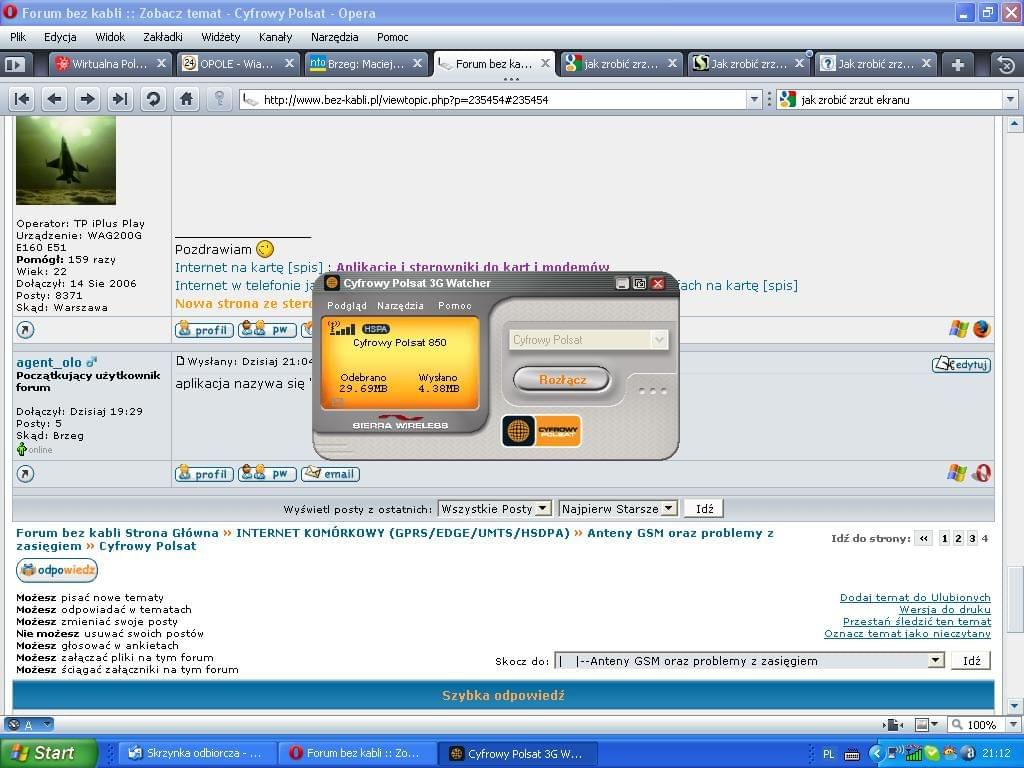
Task: Open the search engine dropdown arrow
Action: (x=1010, y=99)
